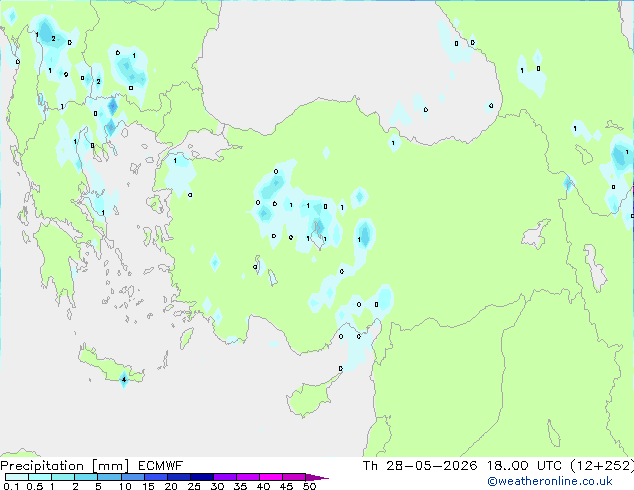Click the 5–10 mm legend color swatch
Viewport: 634px width, 490px height.
click(110, 477)
